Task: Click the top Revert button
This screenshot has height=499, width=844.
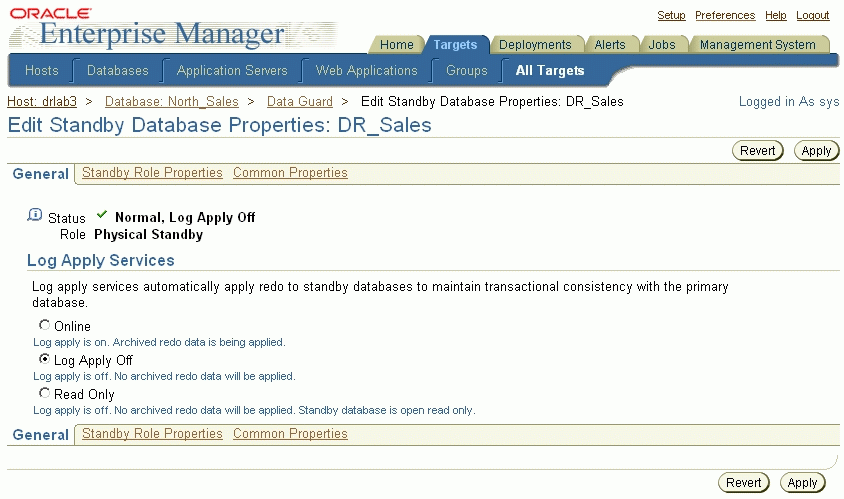Action: pyautogui.click(x=757, y=151)
